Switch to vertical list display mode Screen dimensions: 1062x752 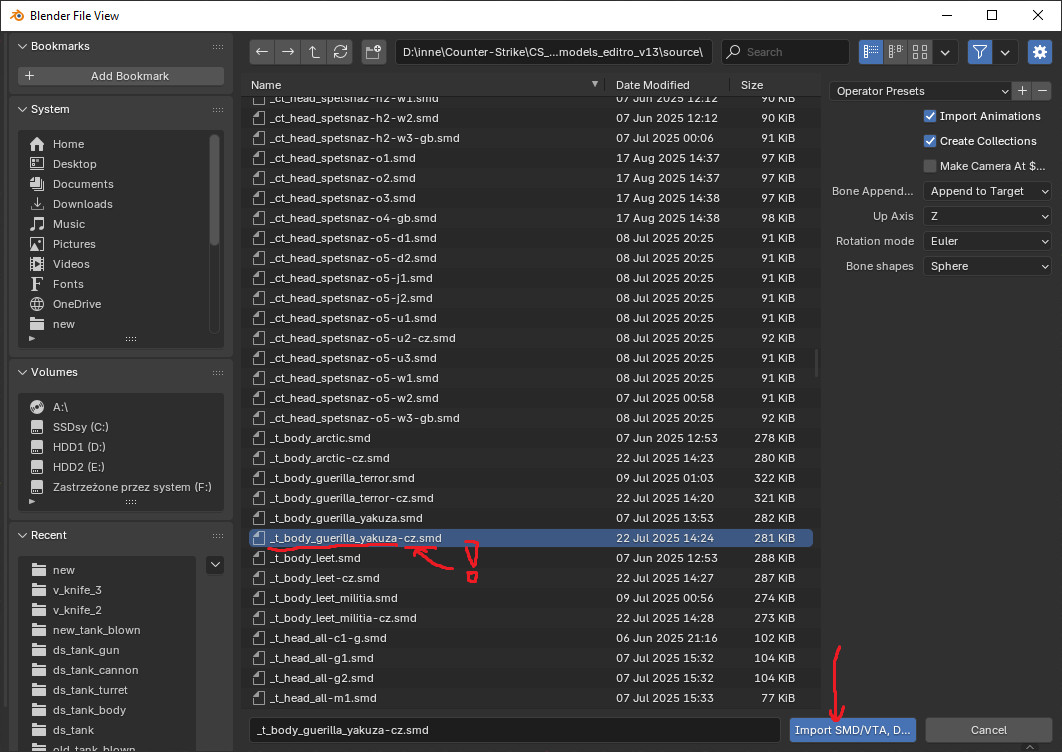point(871,52)
